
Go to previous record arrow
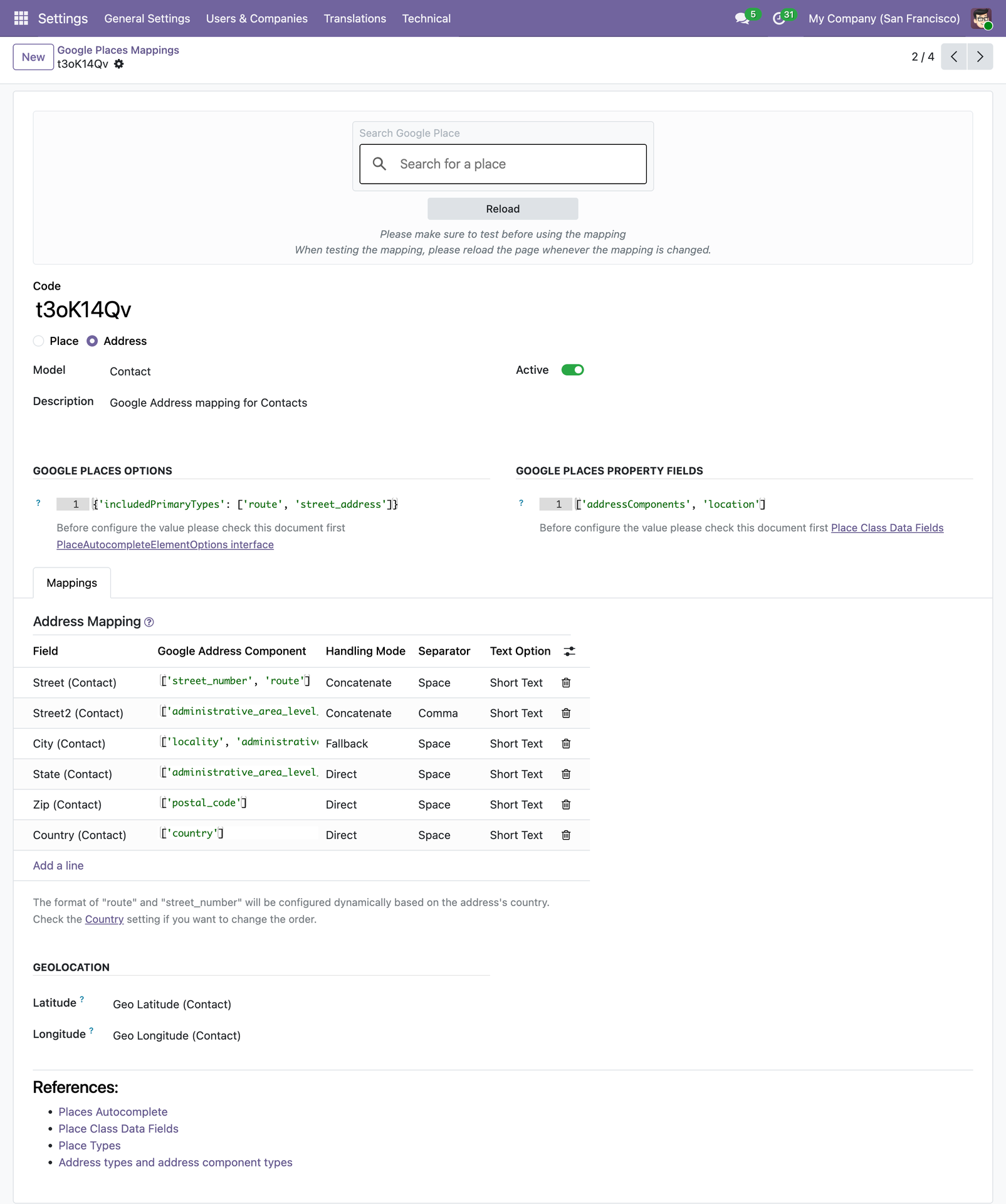[954, 56]
